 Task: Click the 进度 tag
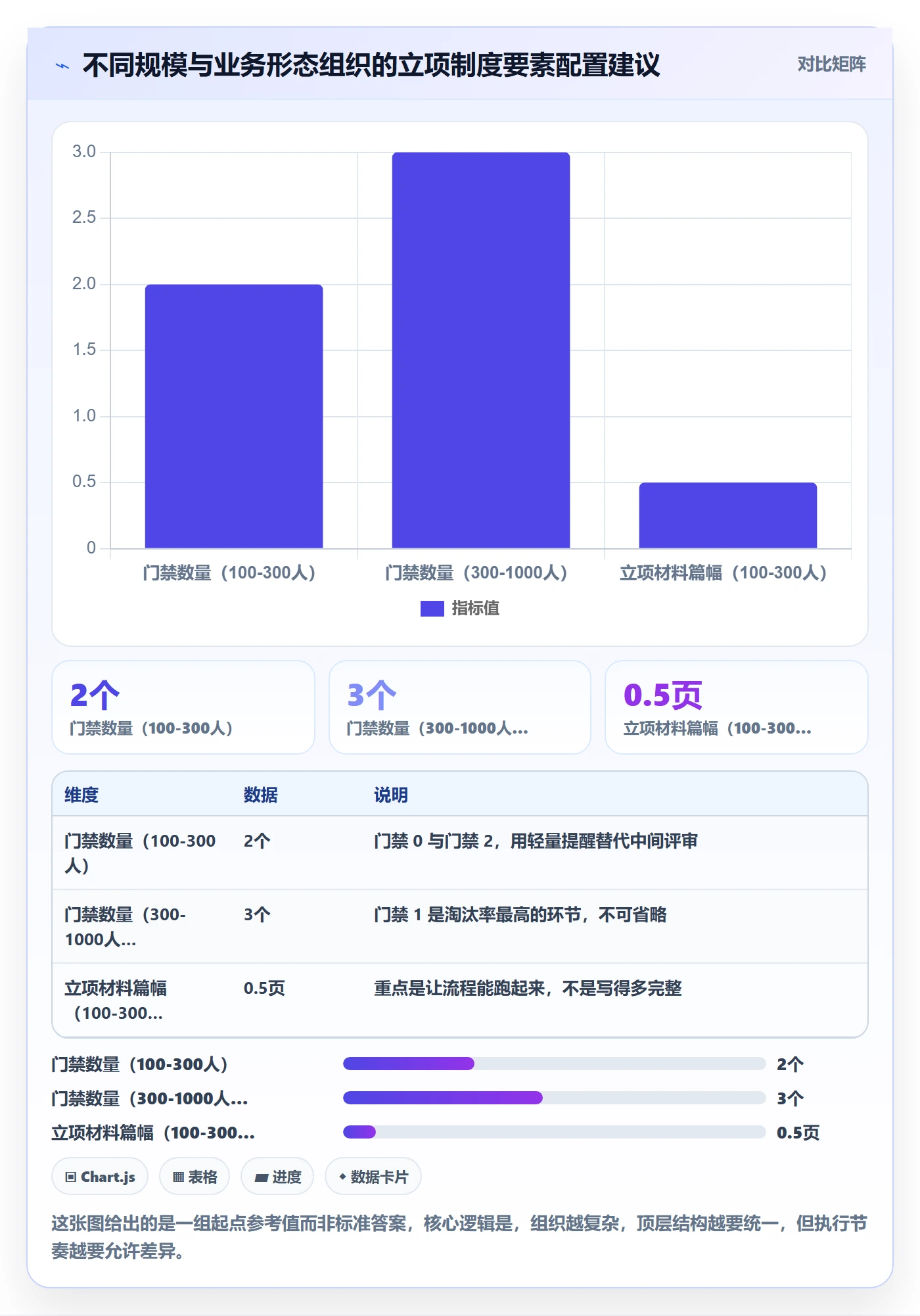[x=277, y=1177]
